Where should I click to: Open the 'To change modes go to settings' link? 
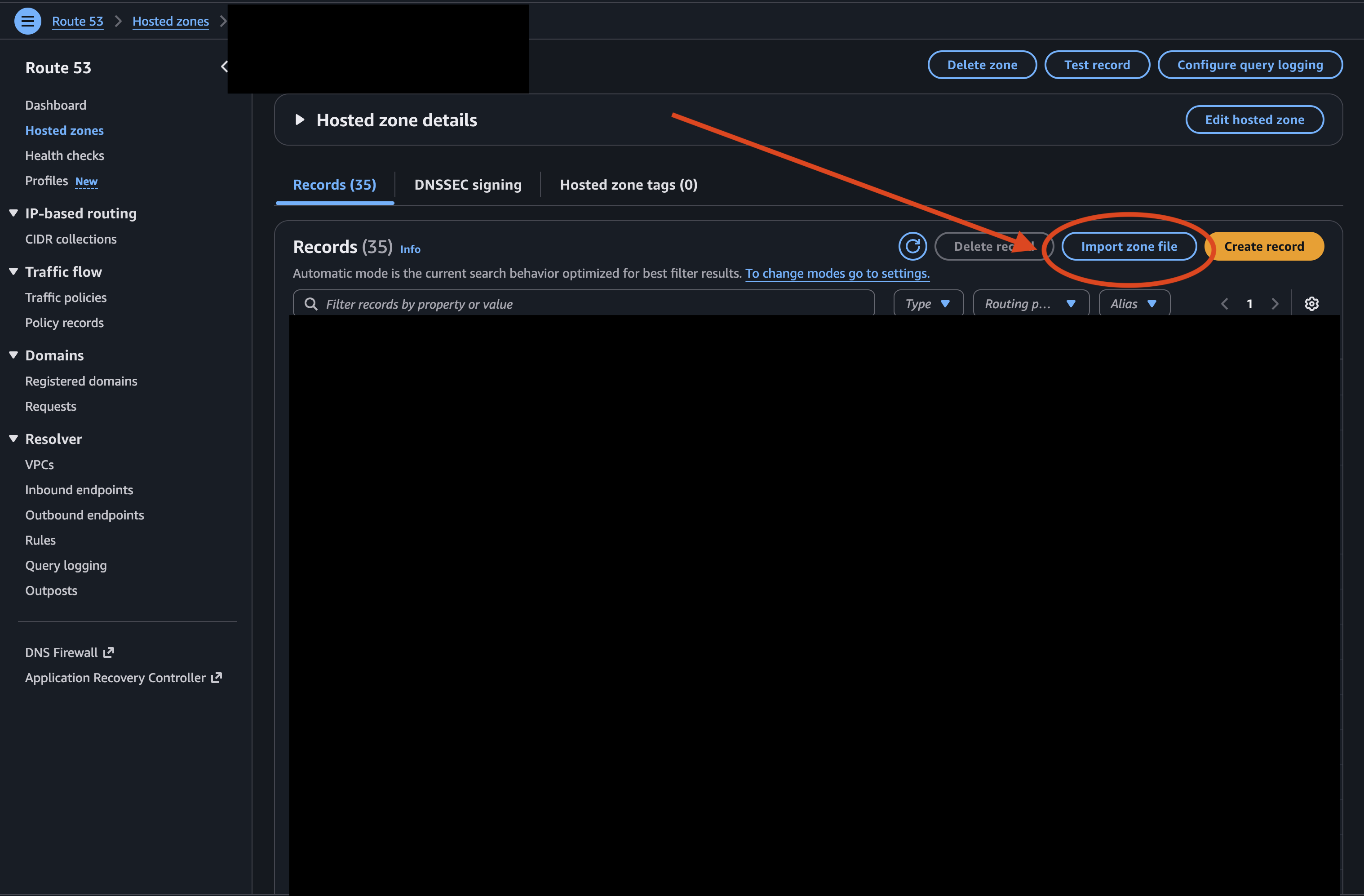837,274
